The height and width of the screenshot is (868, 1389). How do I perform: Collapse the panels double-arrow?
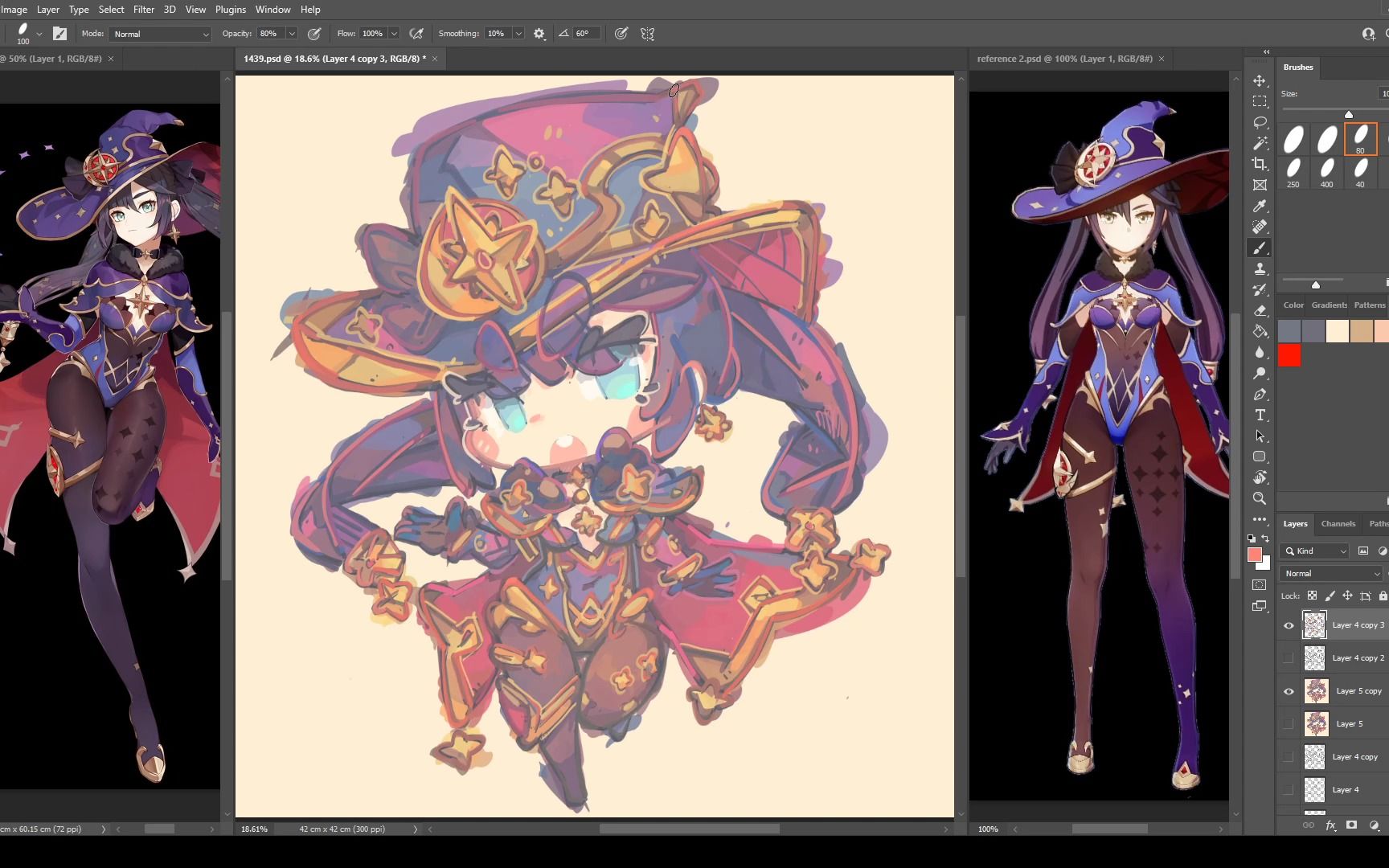[1266, 51]
